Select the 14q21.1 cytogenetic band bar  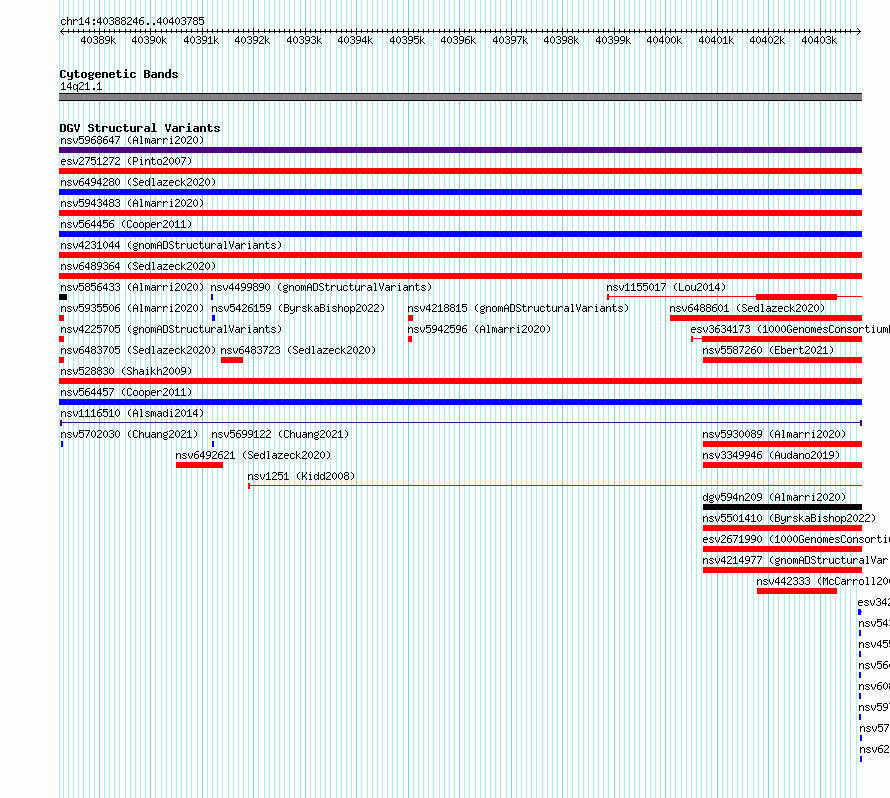(x=460, y=97)
